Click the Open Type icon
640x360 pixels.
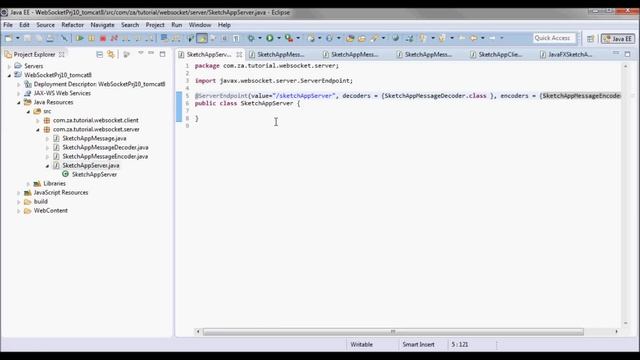(350, 38)
